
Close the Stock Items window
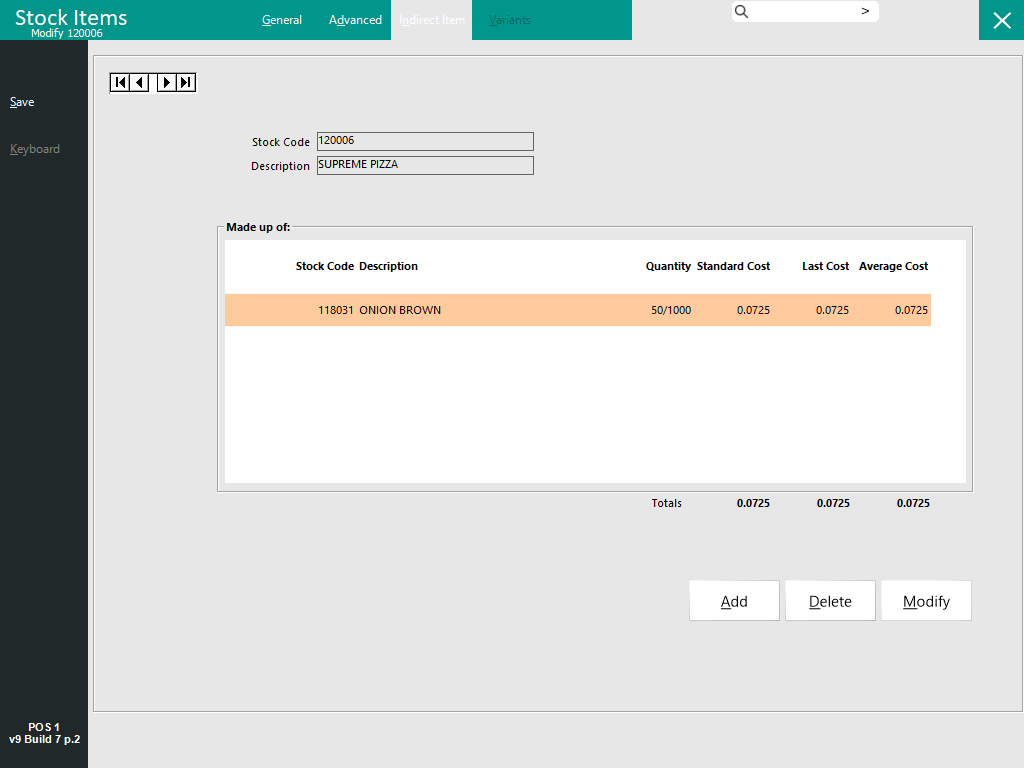click(1001, 20)
